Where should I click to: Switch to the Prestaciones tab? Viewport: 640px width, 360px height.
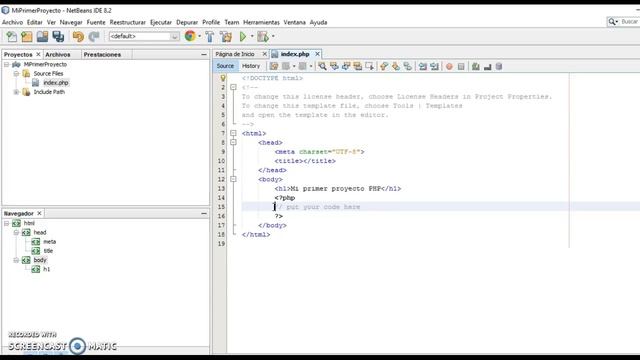pyautogui.click(x=102, y=54)
